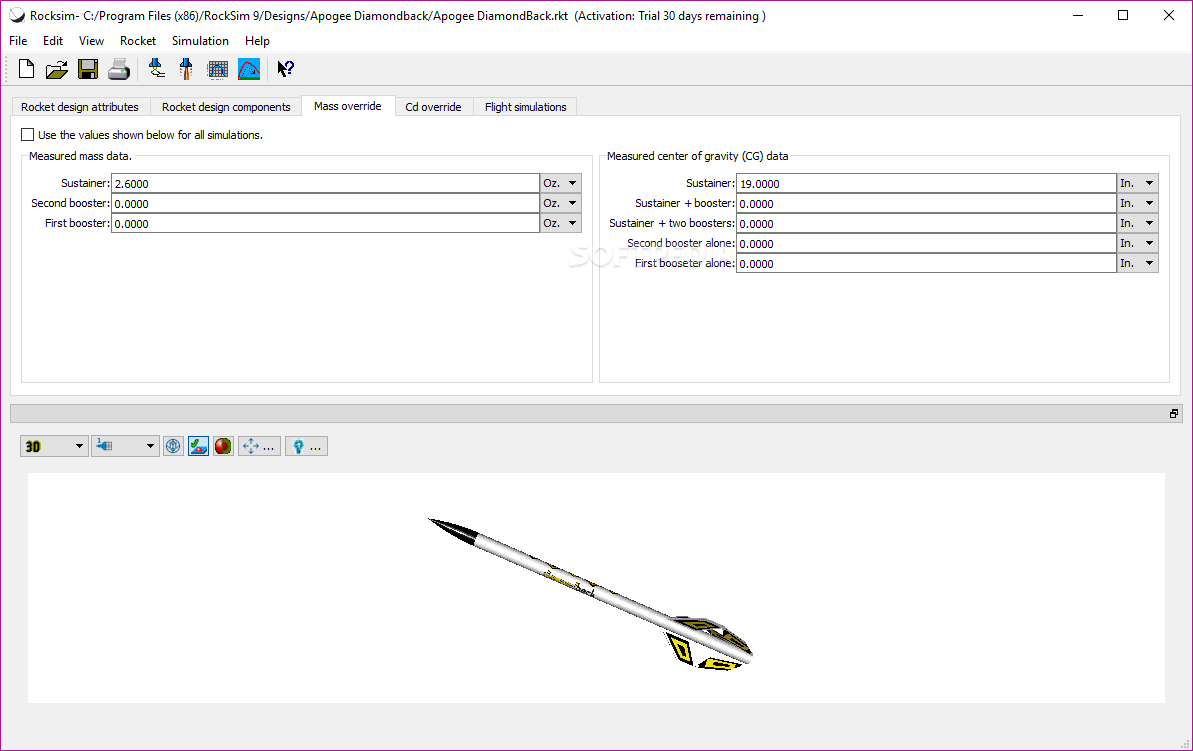The width and height of the screenshot is (1193, 751).
Task: Open the Edit menu
Action: pos(52,41)
